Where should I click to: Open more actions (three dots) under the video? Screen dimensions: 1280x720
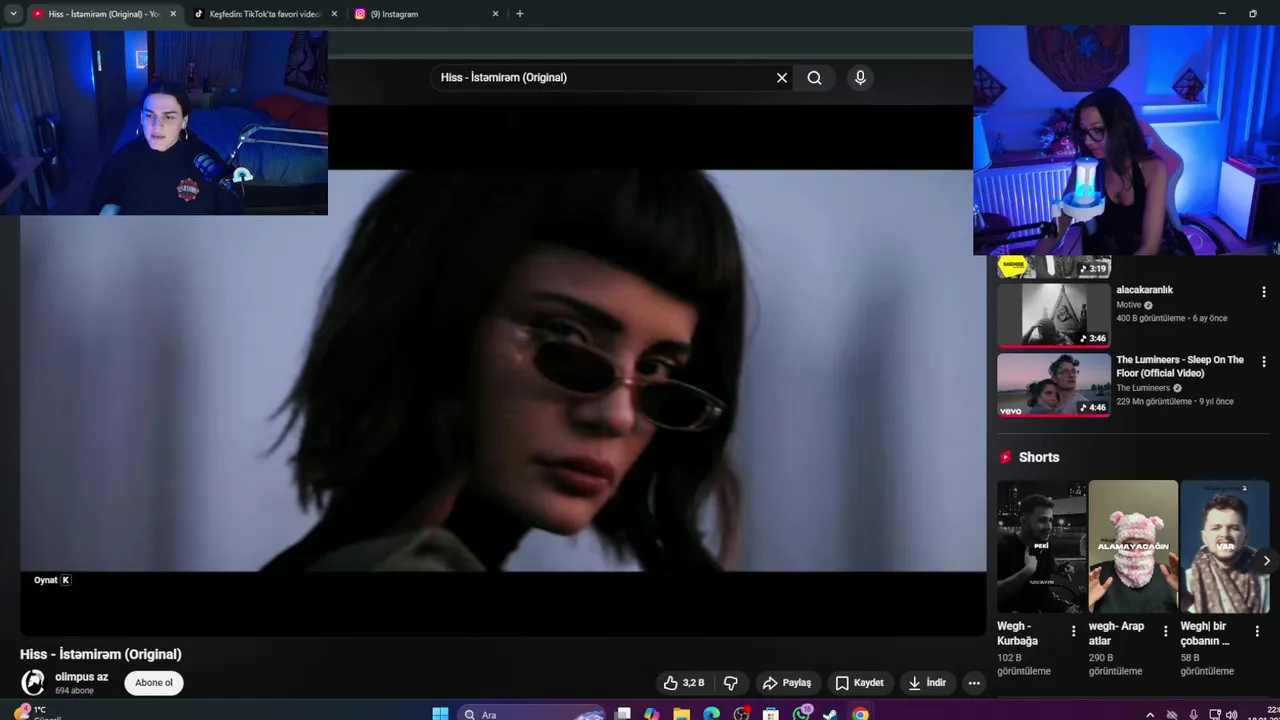click(974, 683)
